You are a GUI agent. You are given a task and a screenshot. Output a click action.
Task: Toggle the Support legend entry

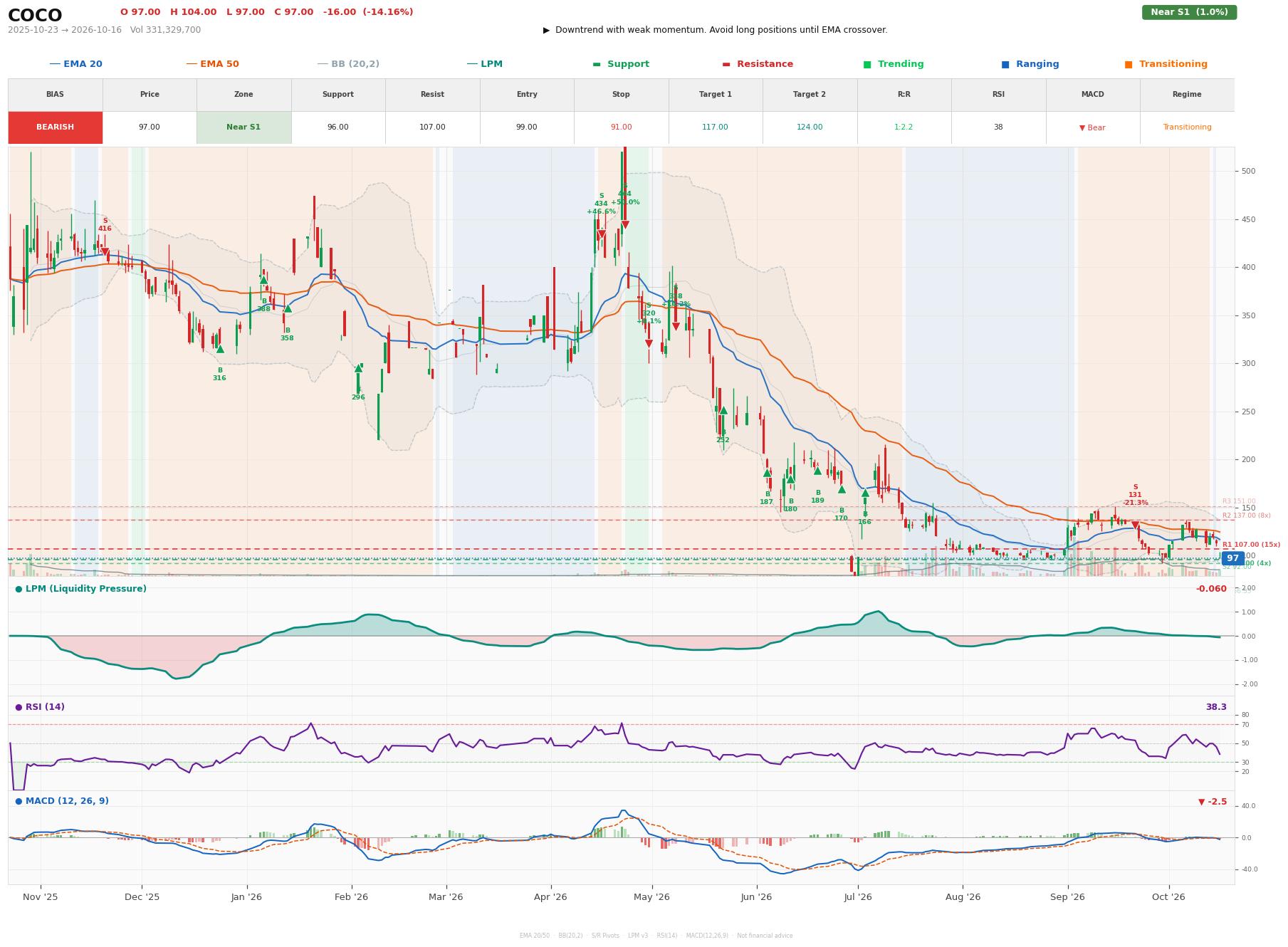coord(621,64)
